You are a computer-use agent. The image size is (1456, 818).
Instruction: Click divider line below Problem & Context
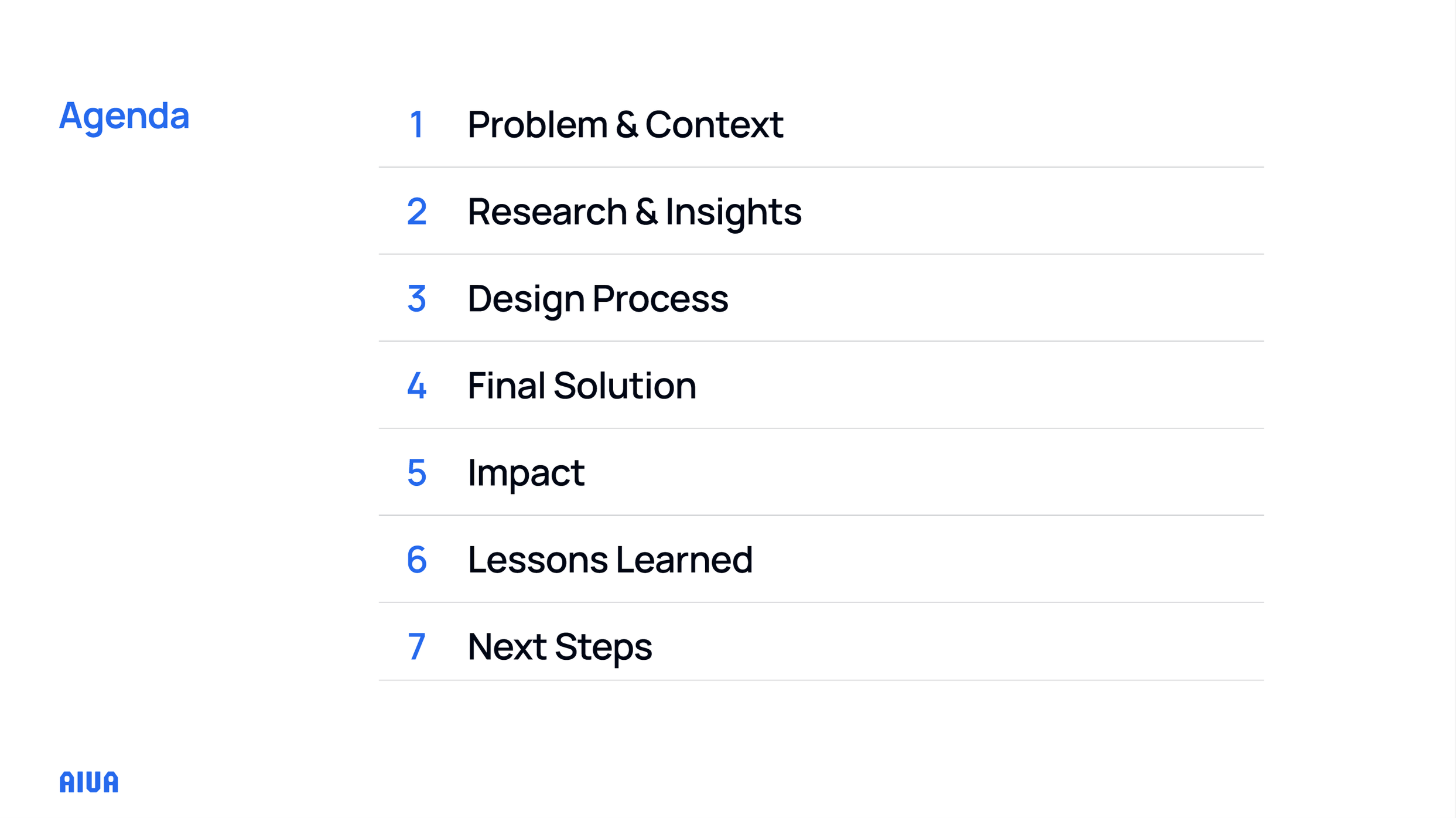click(x=821, y=167)
